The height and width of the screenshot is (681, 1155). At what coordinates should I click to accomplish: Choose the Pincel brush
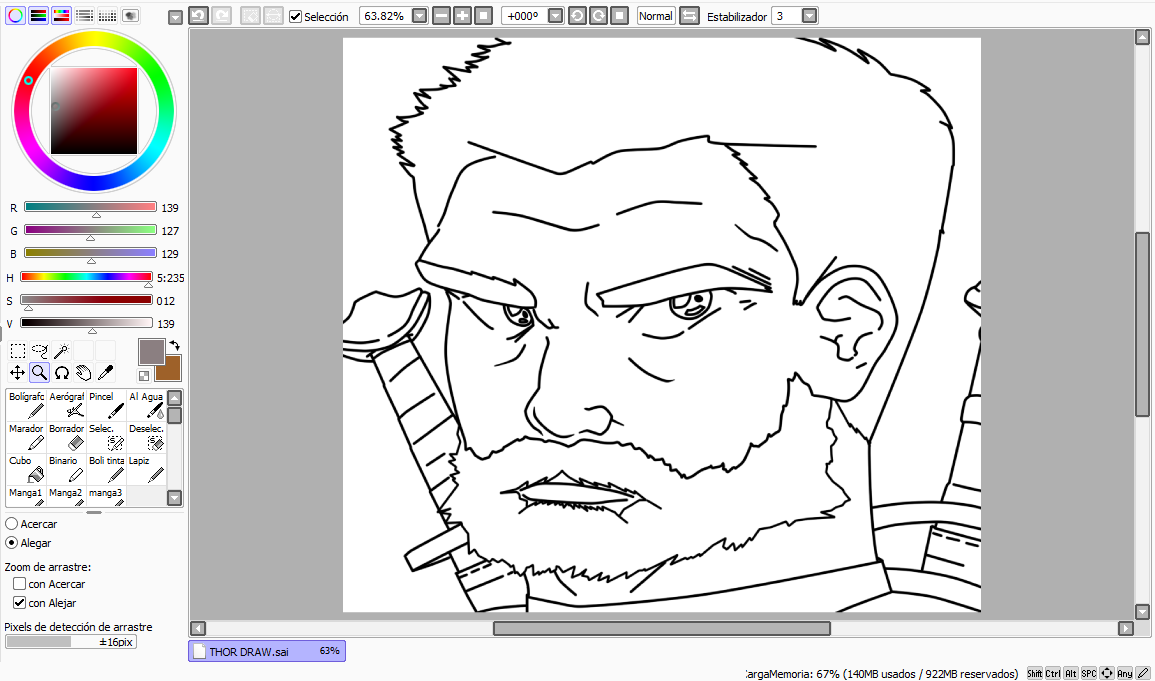[106, 405]
